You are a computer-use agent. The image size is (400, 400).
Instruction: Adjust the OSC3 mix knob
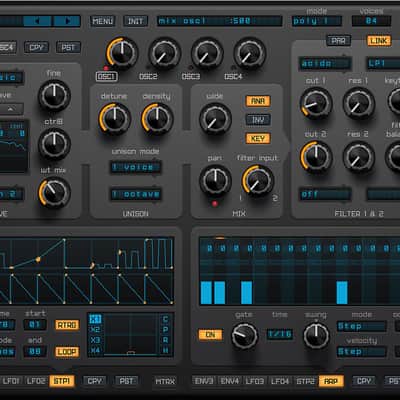(x=207, y=53)
